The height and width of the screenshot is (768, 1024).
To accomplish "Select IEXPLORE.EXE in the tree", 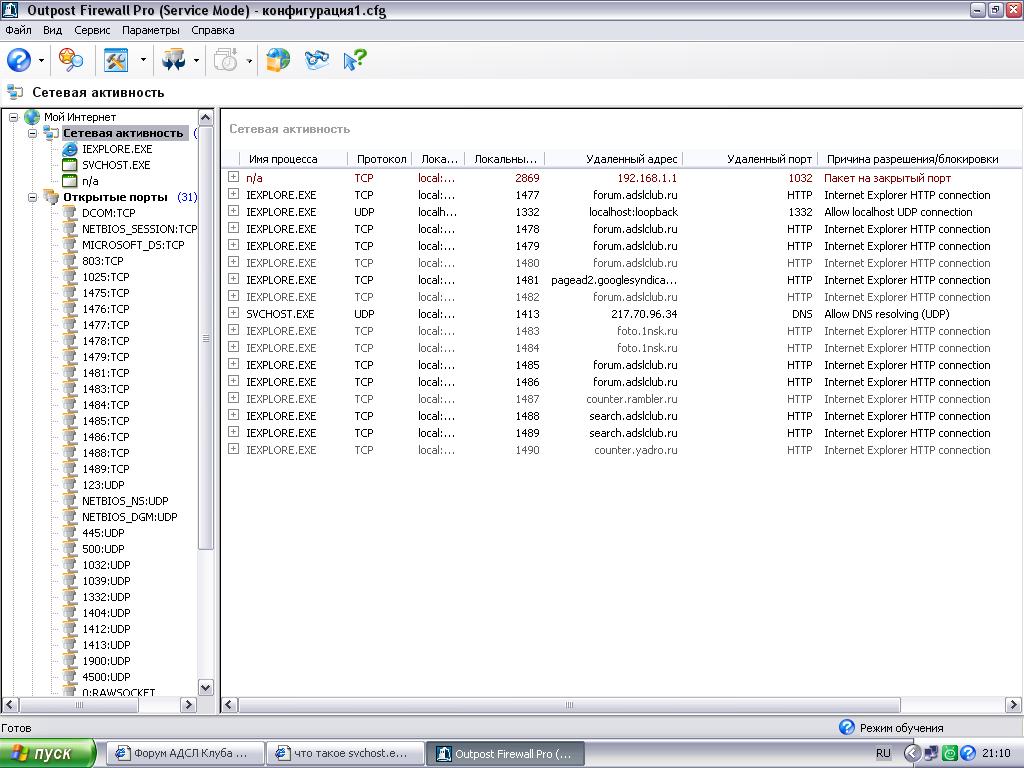I will pyautogui.click(x=117, y=149).
